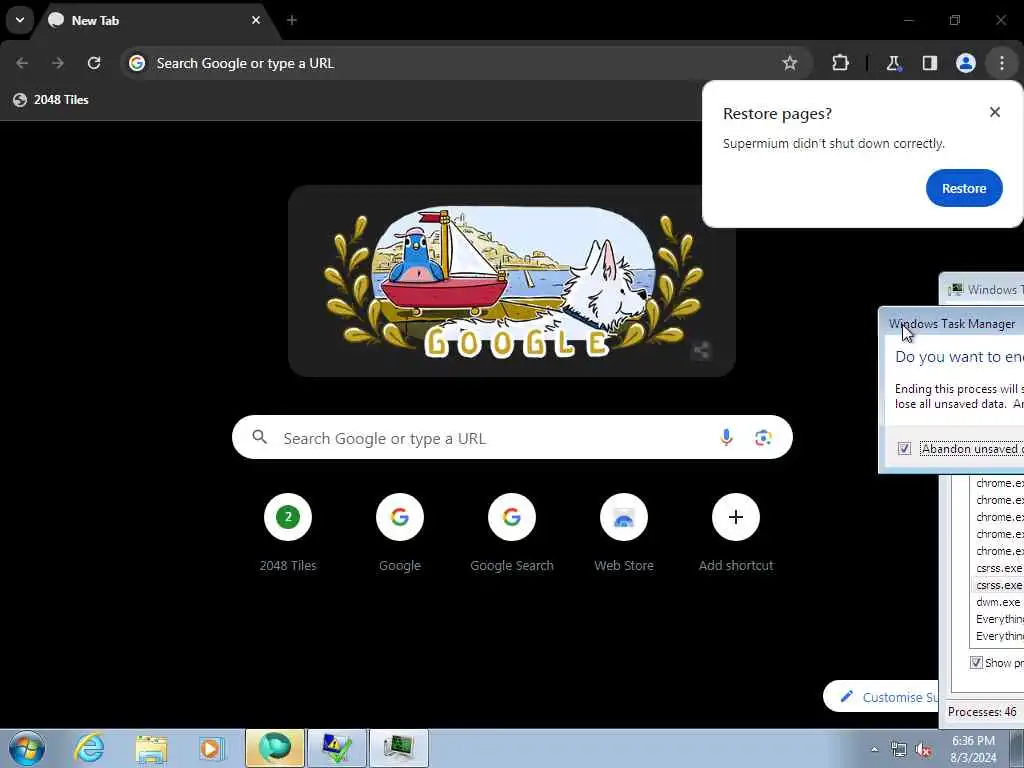This screenshot has height=768, width=1024.
Task: Open Google Lens image search icon
Action: click(x=763, y=438)
